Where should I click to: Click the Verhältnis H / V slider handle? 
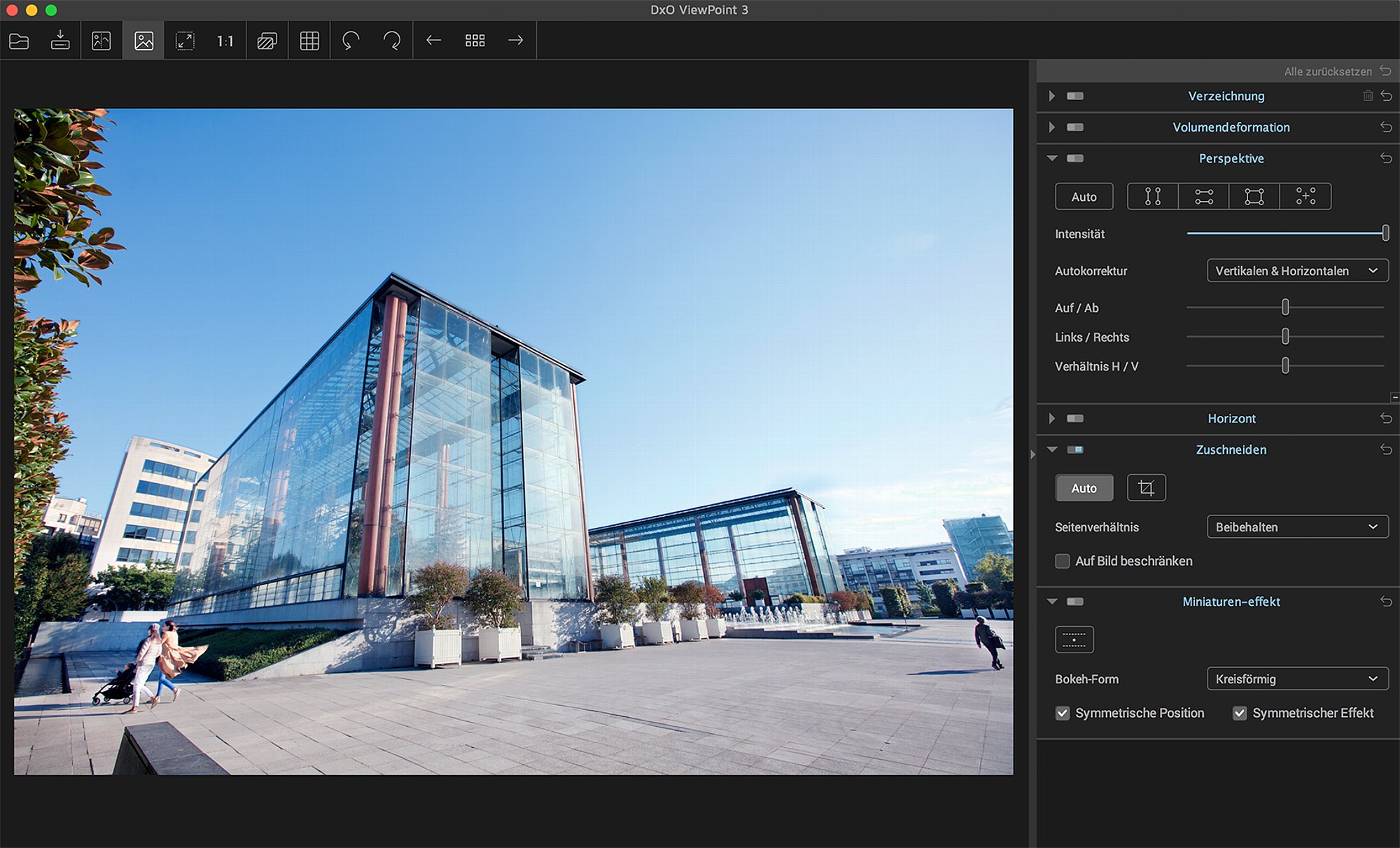tap(1285, 366)
